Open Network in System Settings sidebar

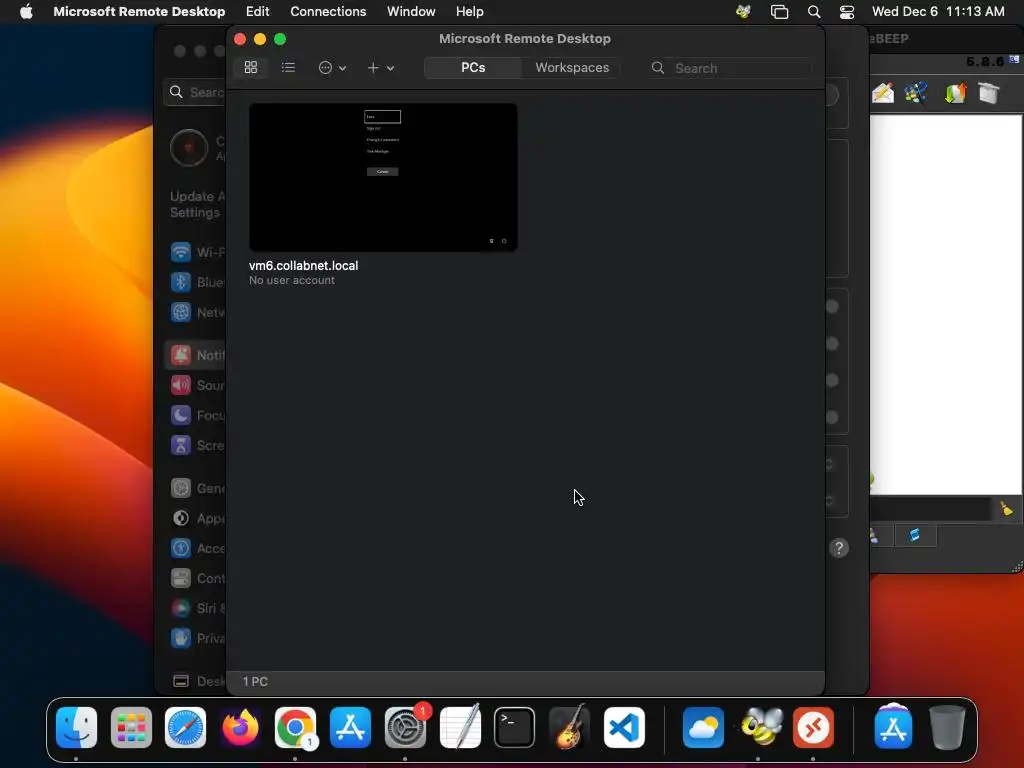196,312
